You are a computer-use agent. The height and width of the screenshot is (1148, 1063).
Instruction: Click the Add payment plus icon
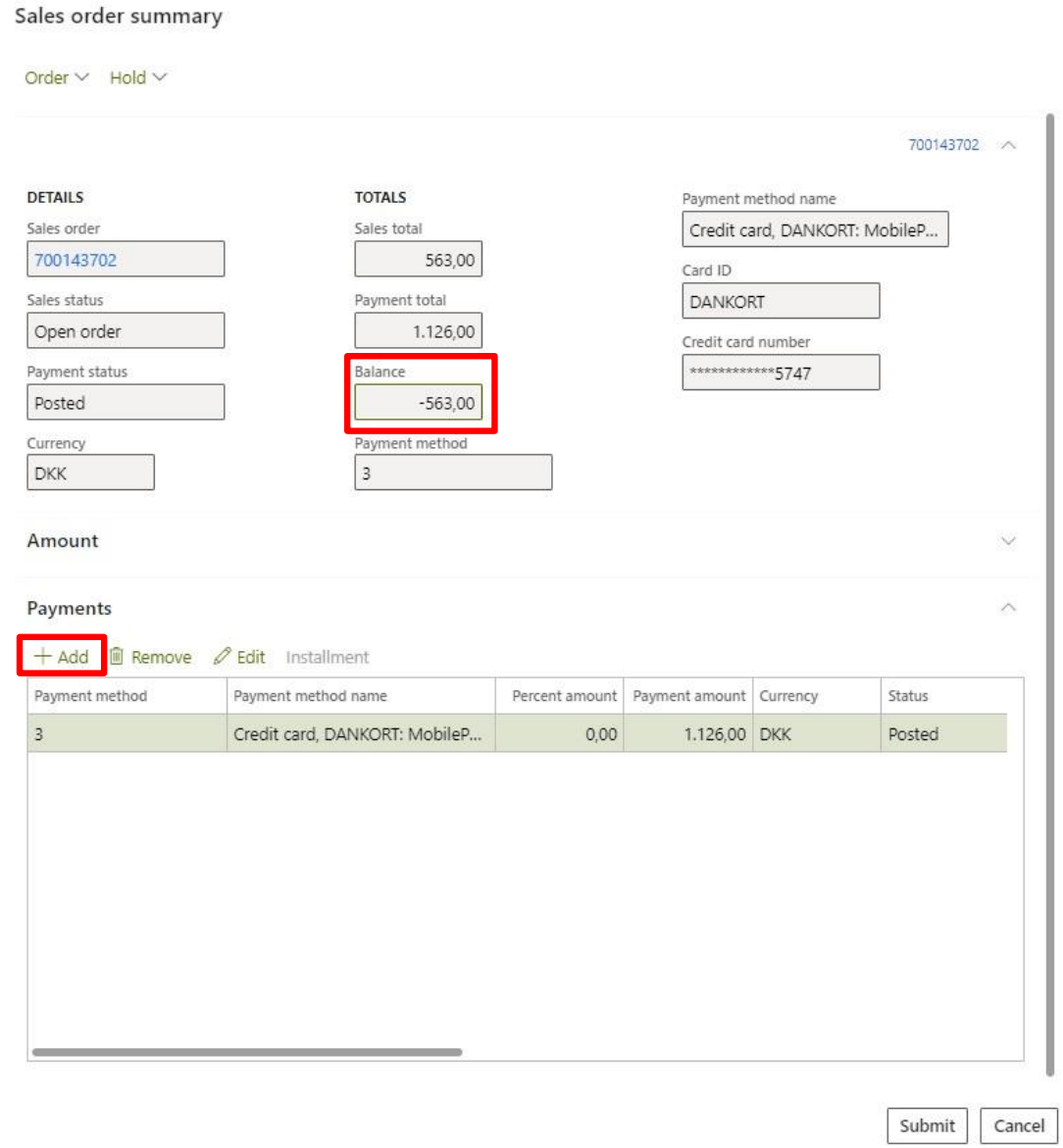tap(43, 657)
